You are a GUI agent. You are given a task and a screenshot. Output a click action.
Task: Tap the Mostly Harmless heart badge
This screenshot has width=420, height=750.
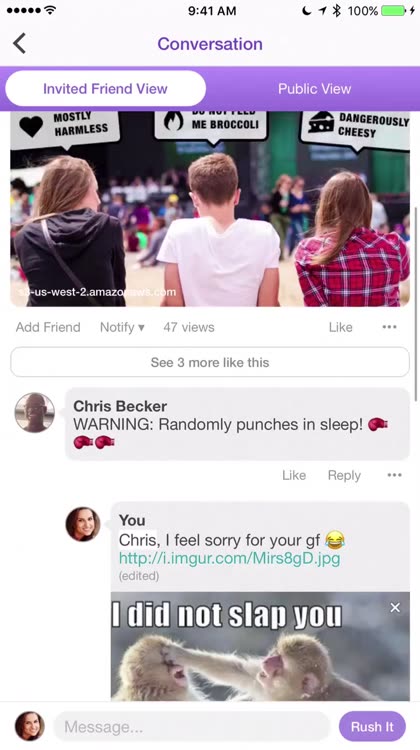pos(65,127)
